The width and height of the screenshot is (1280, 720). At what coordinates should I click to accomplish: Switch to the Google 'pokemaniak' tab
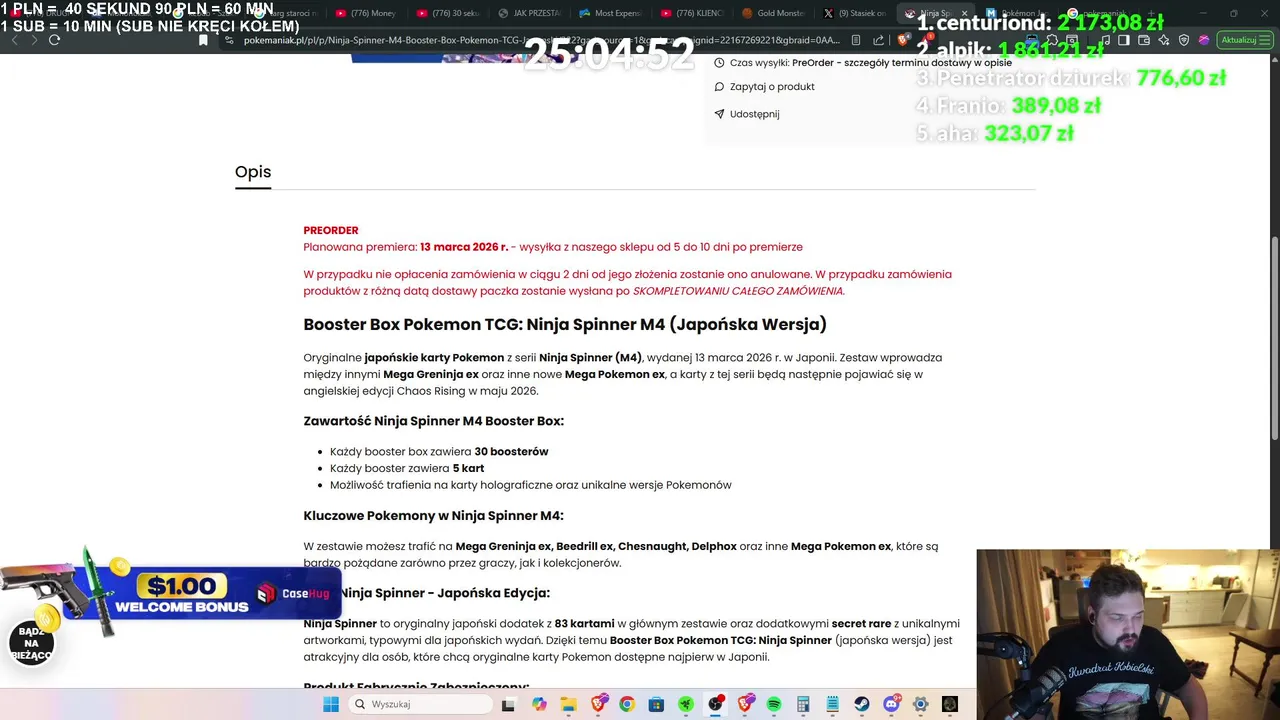pyautogui.click(x=1097, y=13)
